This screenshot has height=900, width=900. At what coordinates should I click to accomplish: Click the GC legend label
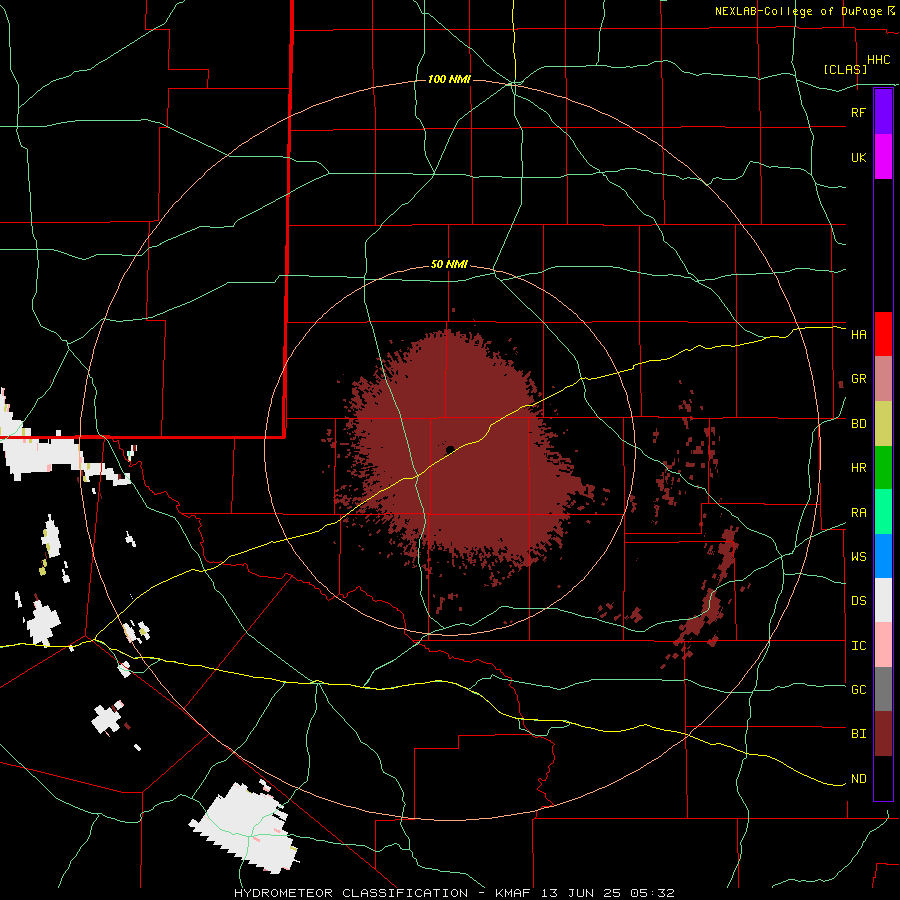(858, 690)
